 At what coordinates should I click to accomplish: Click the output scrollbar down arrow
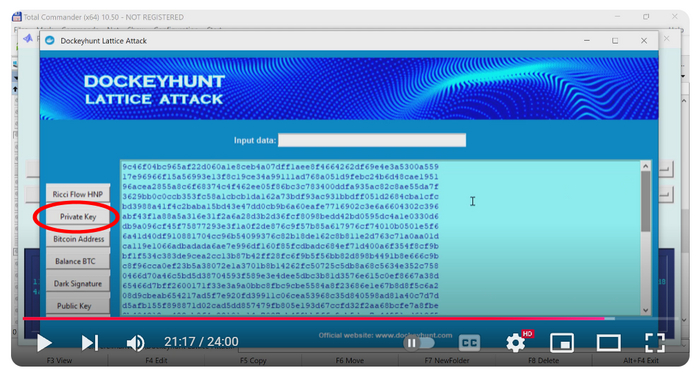[646, 310]
